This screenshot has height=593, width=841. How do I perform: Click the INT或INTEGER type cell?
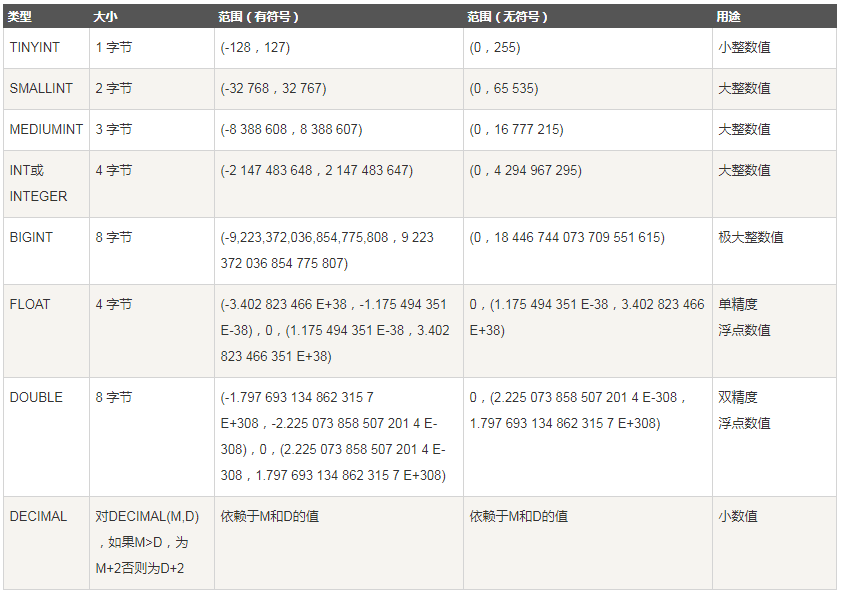click(x=47, y=184)
